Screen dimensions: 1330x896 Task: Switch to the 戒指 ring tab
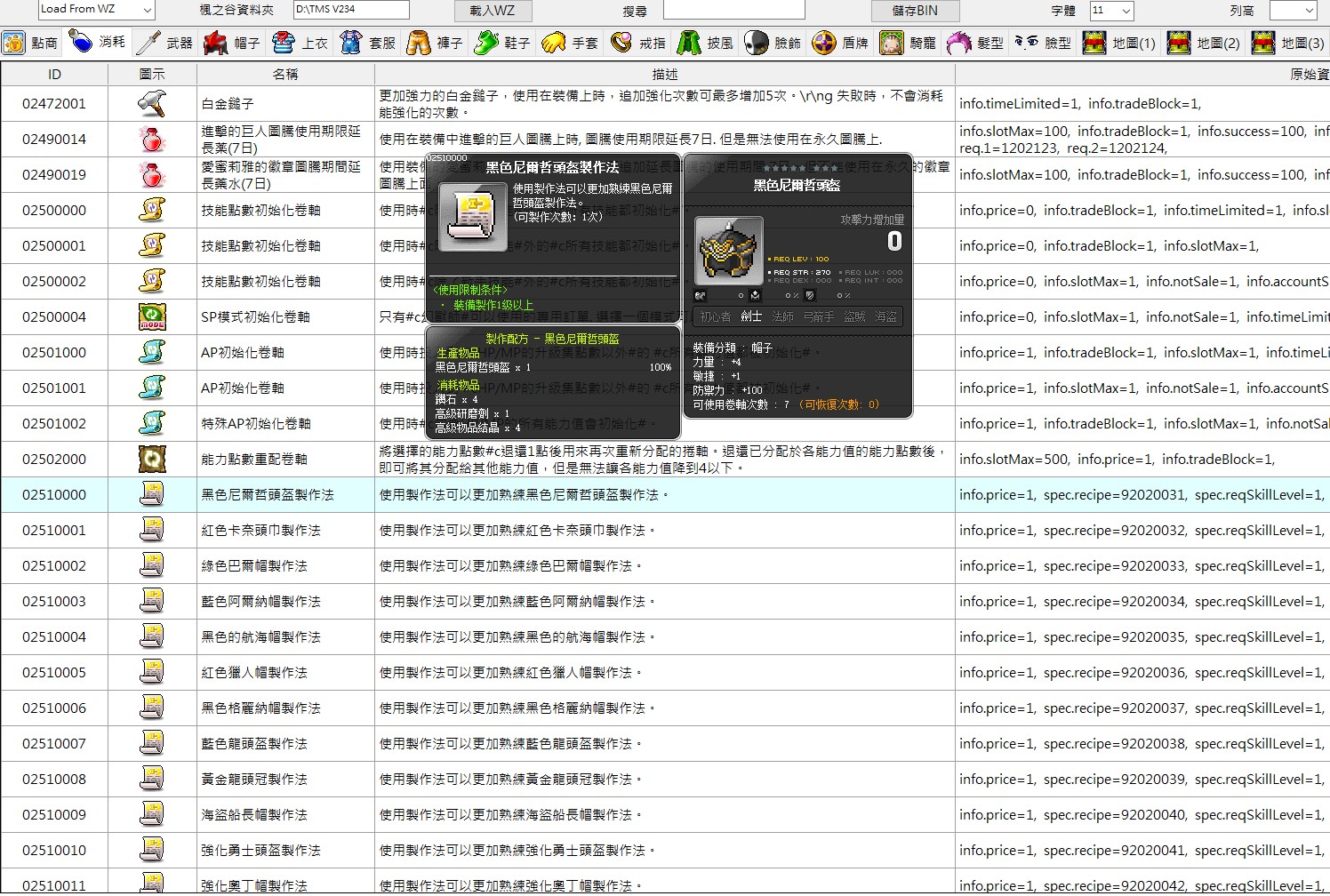(x=637, y=43)
